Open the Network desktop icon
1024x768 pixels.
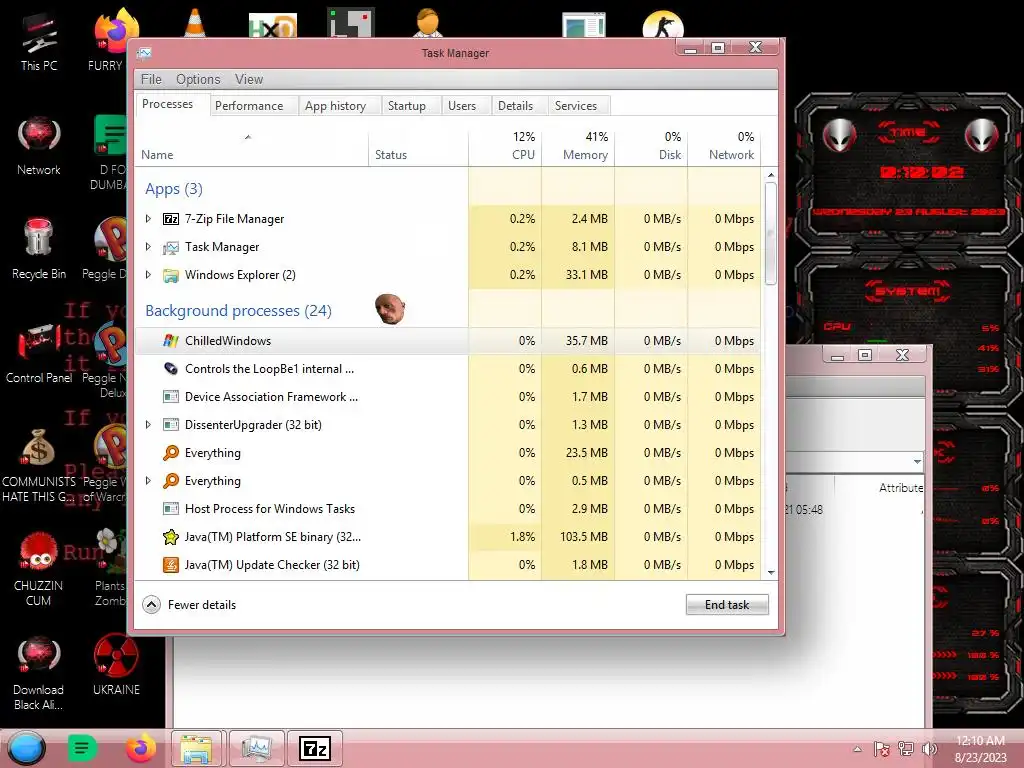(39, 146)
